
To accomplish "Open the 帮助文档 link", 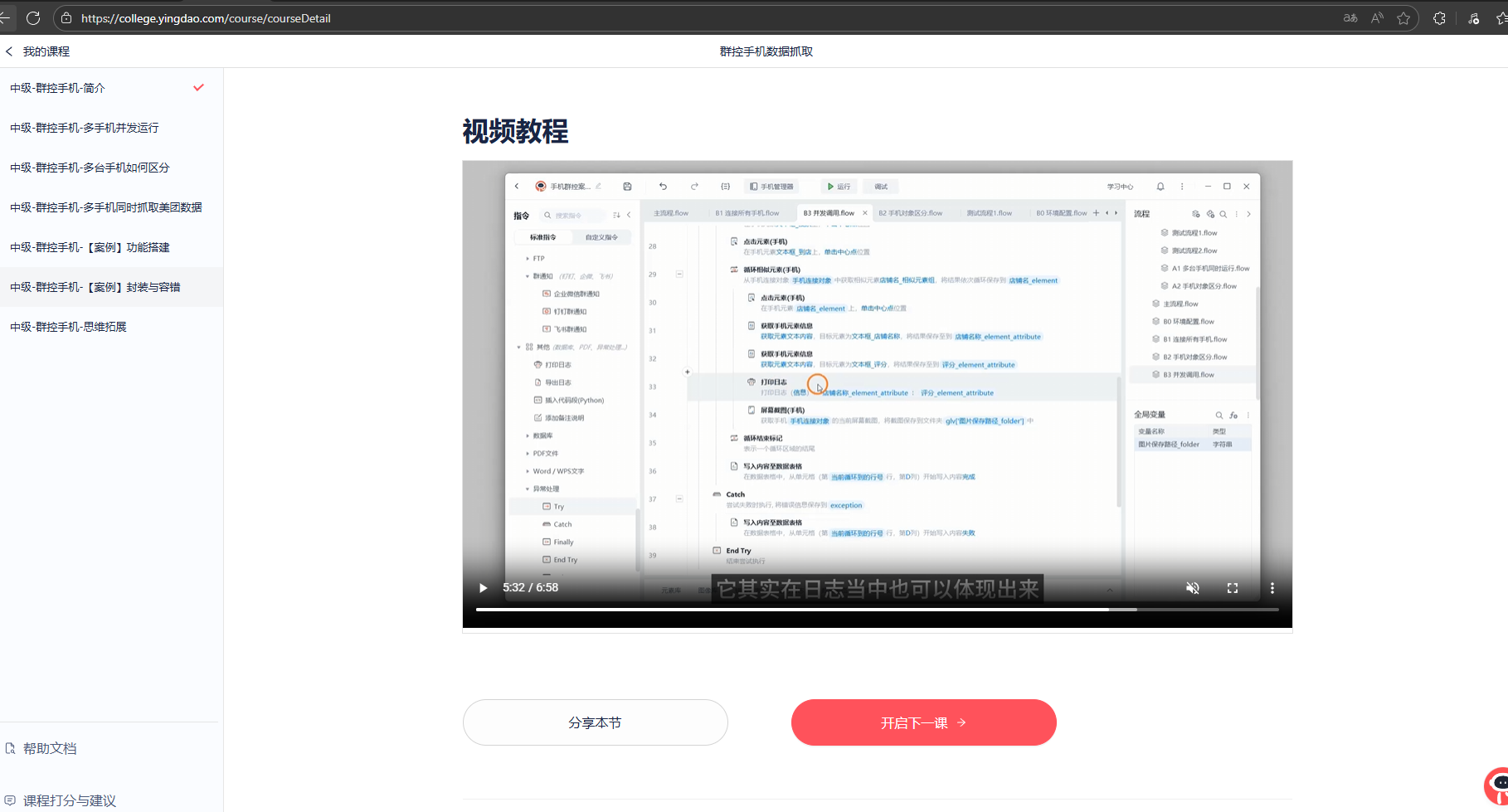I will click(41, 749).
